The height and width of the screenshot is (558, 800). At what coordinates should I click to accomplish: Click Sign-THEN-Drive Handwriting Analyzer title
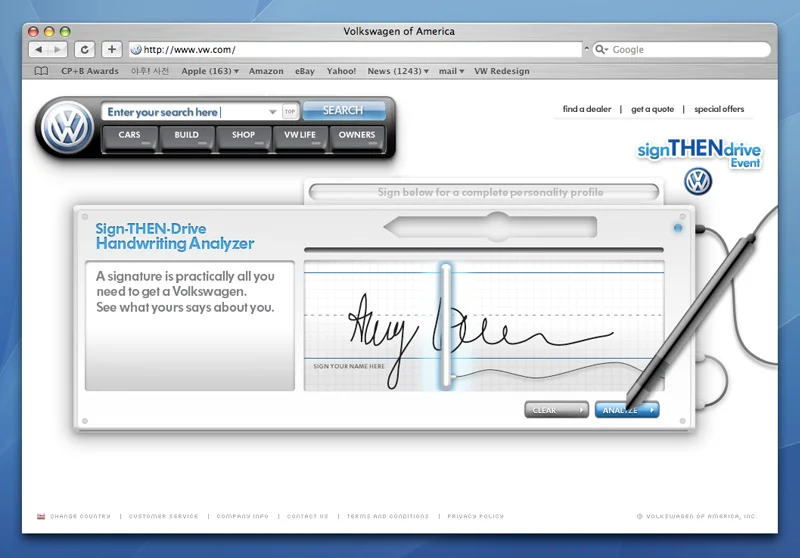click(x=174, y=236)
